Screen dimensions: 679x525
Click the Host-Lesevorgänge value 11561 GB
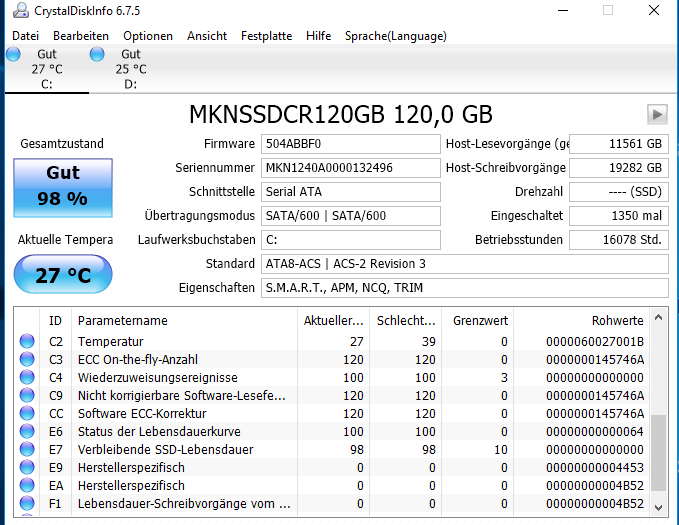[619, 144]
